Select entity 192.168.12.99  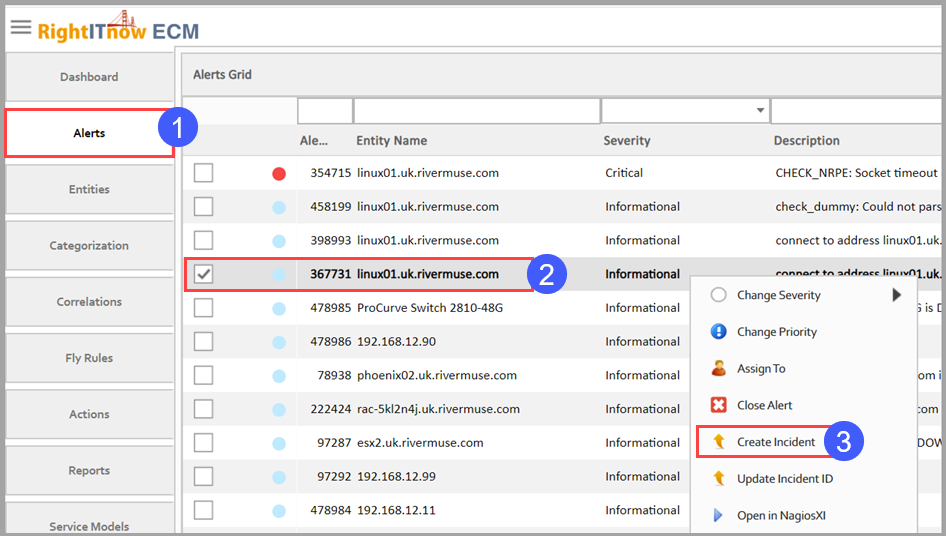point(396,476)
